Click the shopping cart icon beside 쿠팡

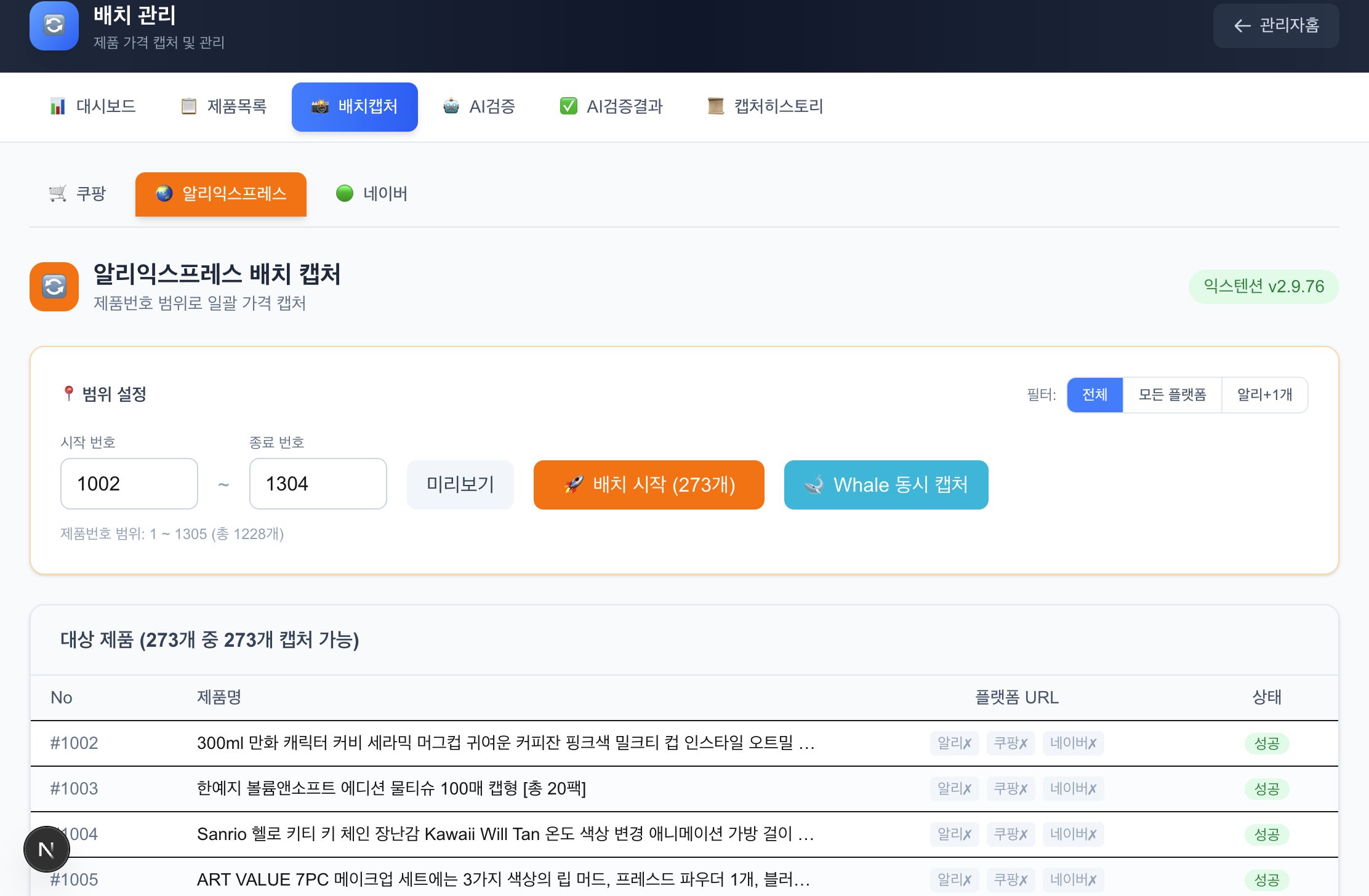[57, 193]
